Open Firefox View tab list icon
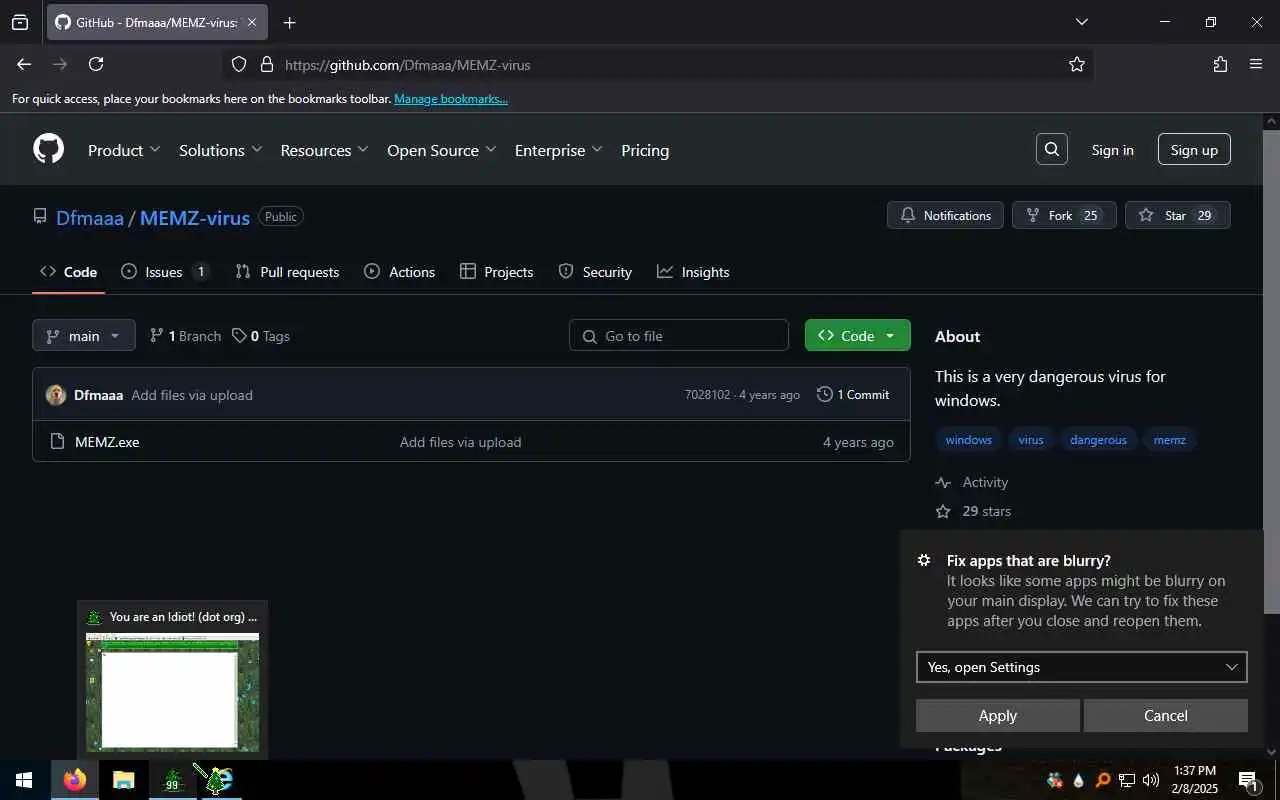Viewport: 1280px width, 800px height. [x=20, y=22]
